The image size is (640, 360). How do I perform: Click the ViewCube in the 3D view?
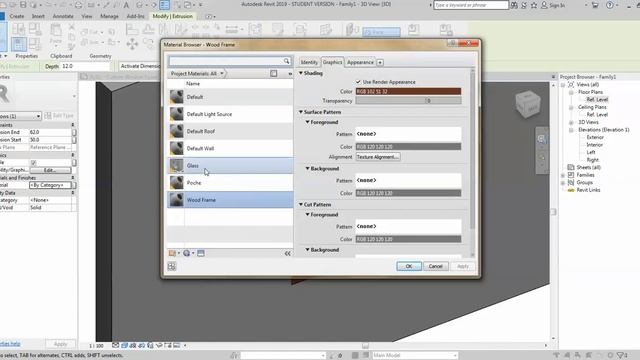pos(527,104)
